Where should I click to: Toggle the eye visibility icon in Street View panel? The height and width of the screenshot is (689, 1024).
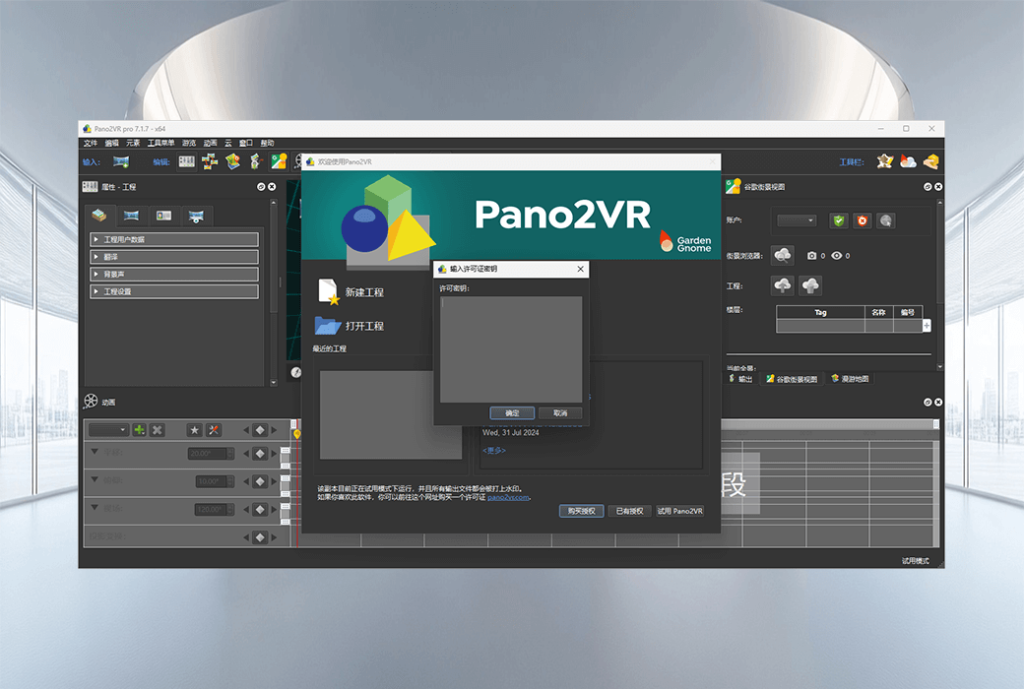point(837,256)
